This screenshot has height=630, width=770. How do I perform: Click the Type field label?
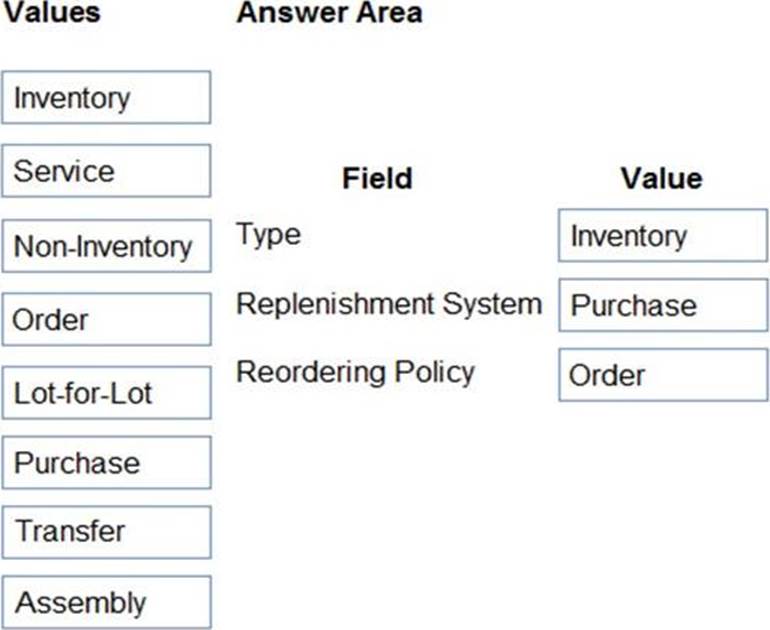[268, 235]
